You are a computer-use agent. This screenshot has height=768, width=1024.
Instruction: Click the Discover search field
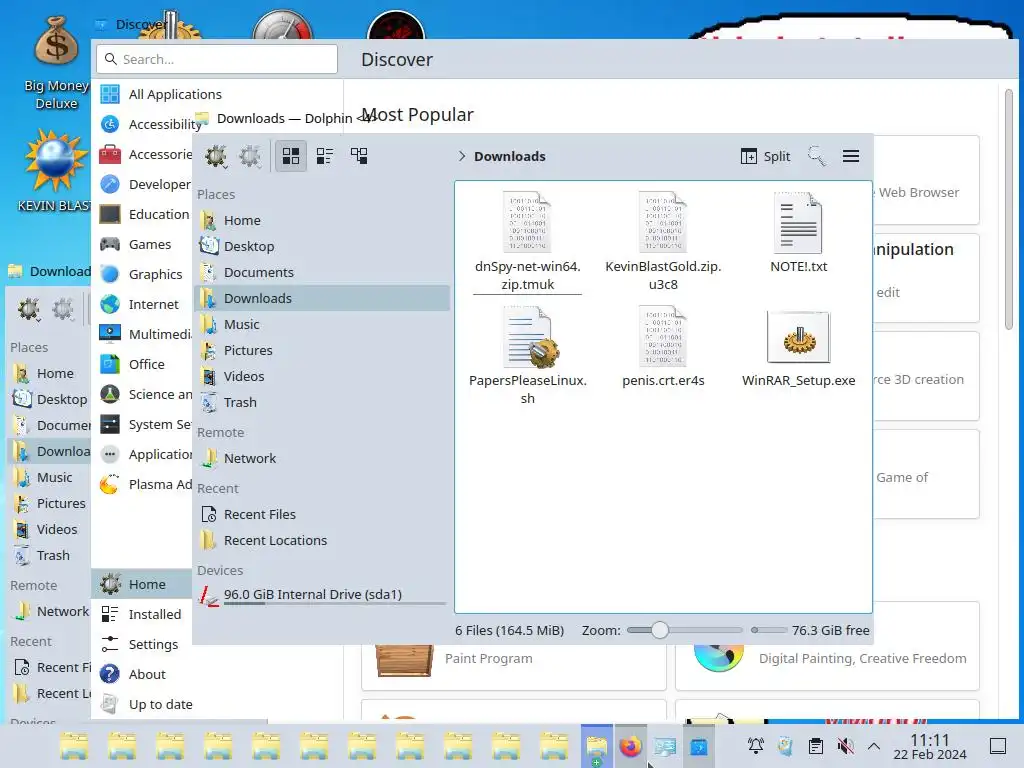click(217, 59)
